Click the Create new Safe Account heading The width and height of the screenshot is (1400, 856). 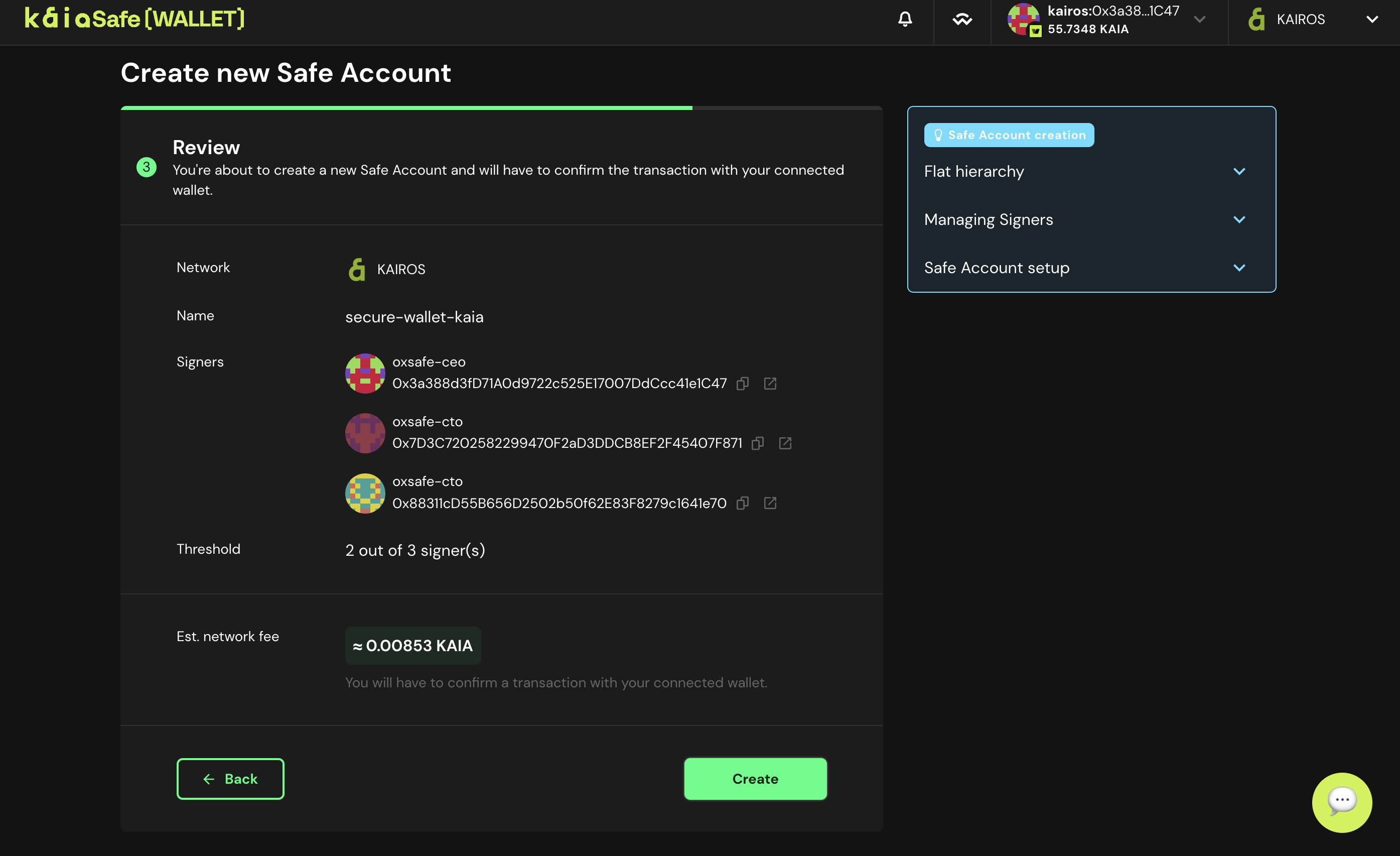click(x=286, y=73)
